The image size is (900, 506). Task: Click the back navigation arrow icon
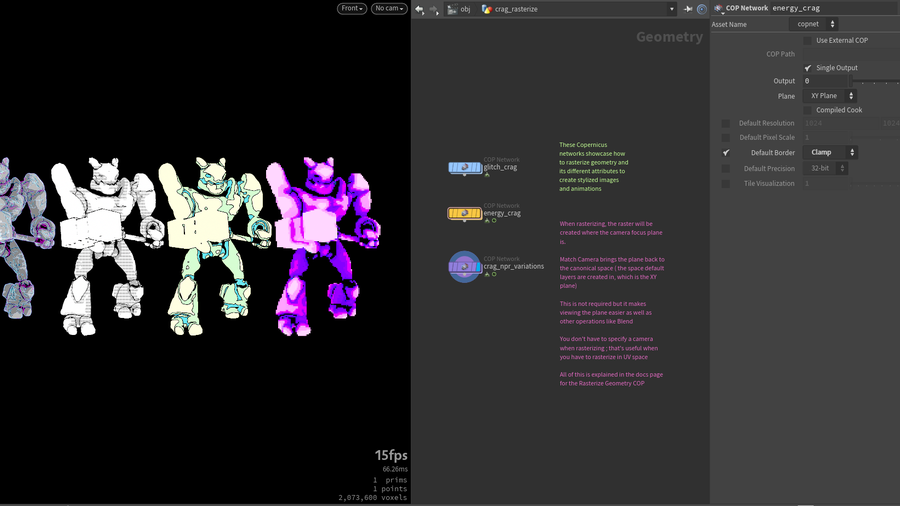[x=420, y=9]
